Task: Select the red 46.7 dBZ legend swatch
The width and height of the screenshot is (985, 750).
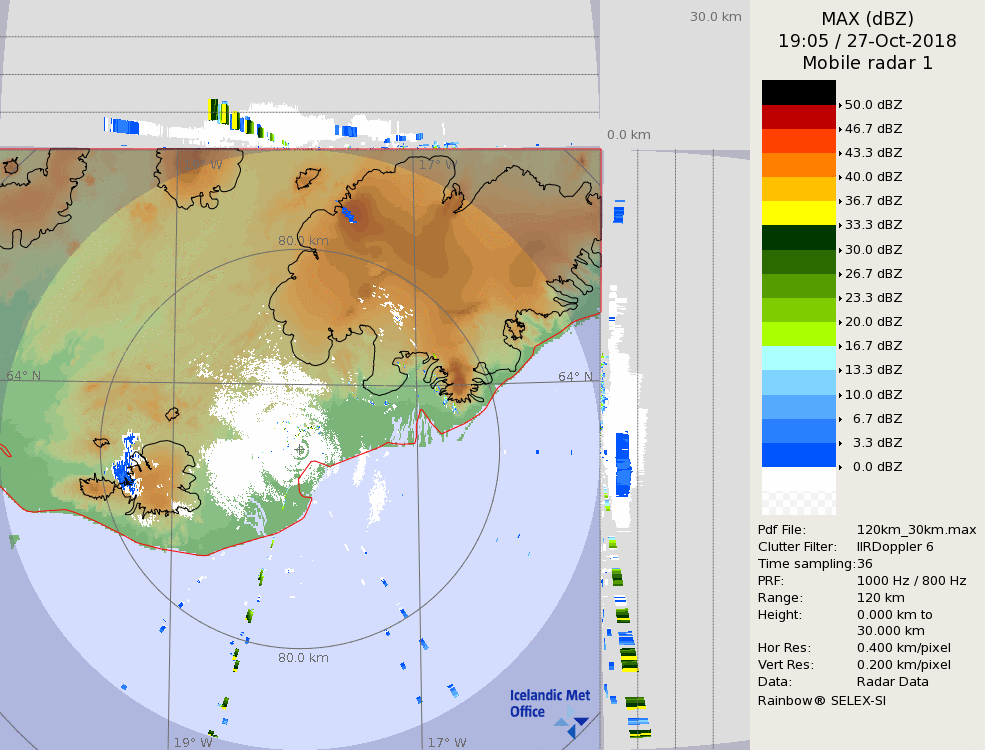Action: [798, 117]
